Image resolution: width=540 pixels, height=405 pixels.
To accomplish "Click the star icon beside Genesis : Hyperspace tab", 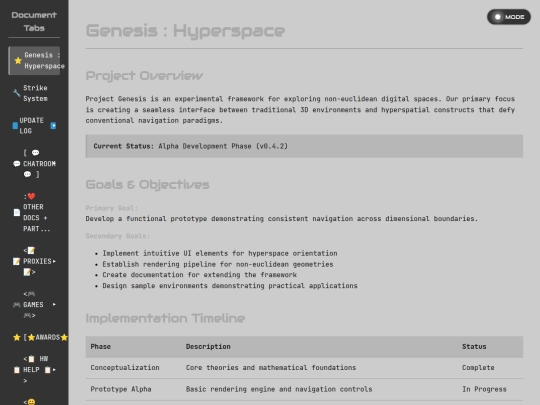I will click(x=18, y=61).
